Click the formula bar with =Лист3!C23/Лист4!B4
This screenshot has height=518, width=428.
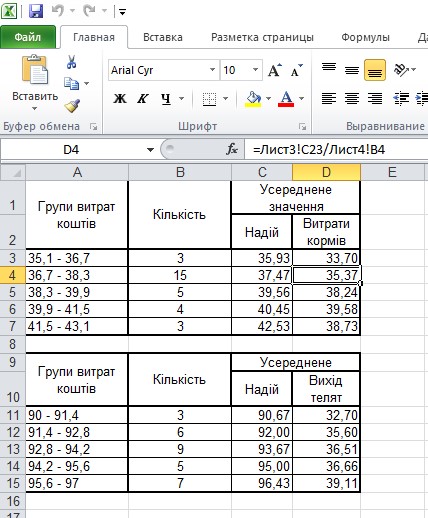(337, 150)
